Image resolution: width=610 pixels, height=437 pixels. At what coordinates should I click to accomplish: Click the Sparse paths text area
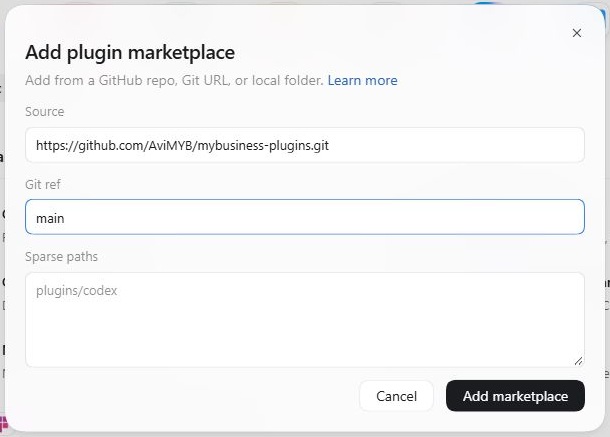[305, 319]
